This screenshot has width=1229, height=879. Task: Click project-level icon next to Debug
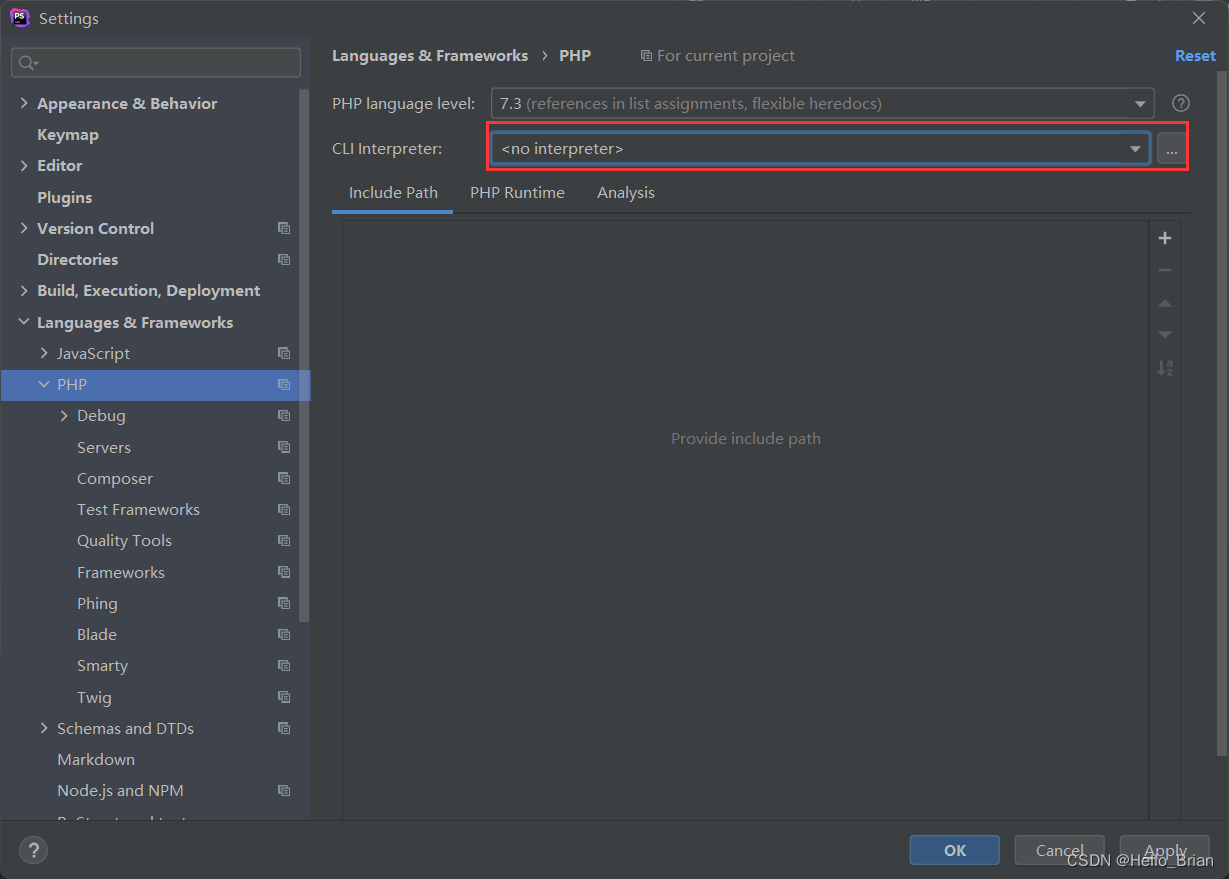pos(284,415)
